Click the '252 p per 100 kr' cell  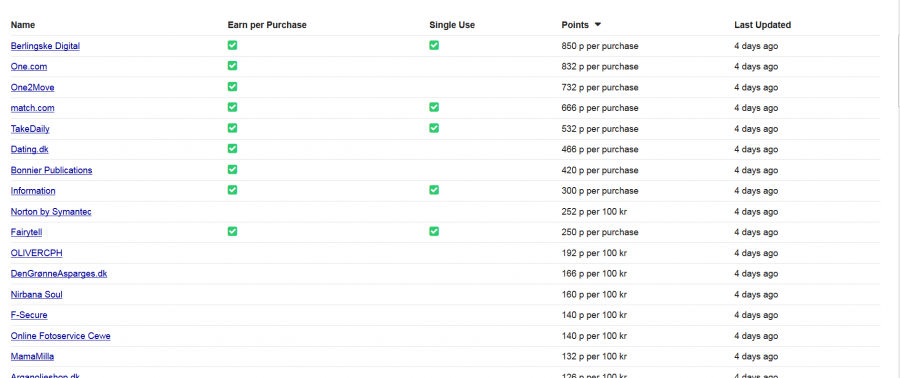pos(594,212)
